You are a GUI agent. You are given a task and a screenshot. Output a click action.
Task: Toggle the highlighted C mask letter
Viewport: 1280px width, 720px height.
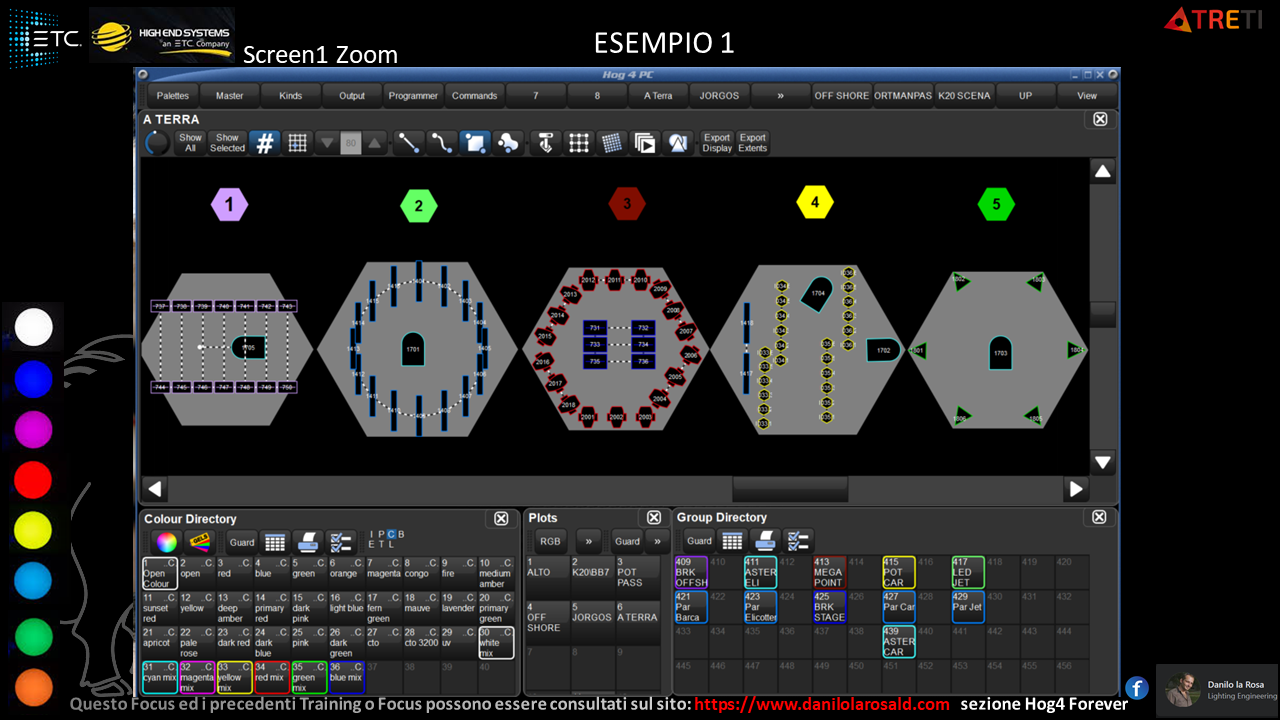click(x=392, y=534)
